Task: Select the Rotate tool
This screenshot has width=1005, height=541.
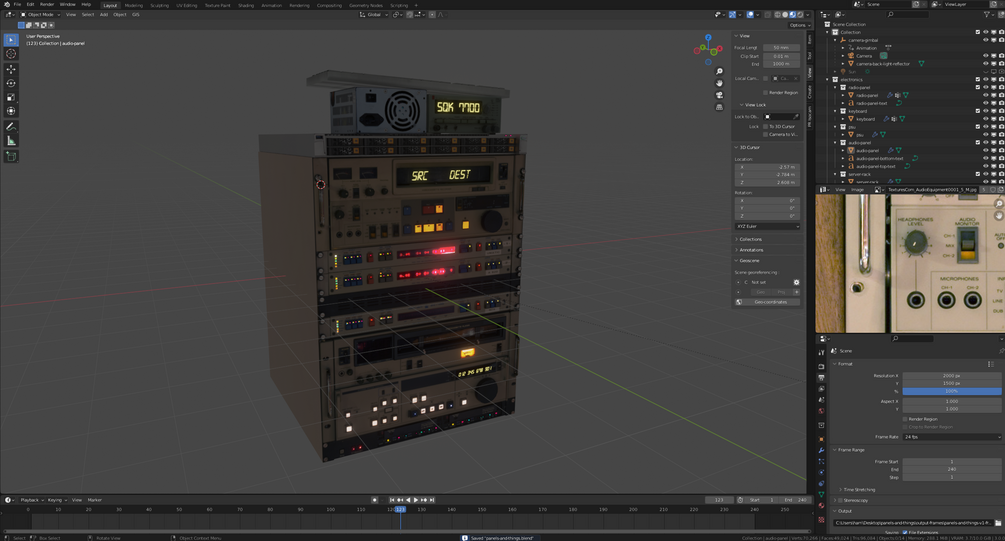Action: point(11,83)
